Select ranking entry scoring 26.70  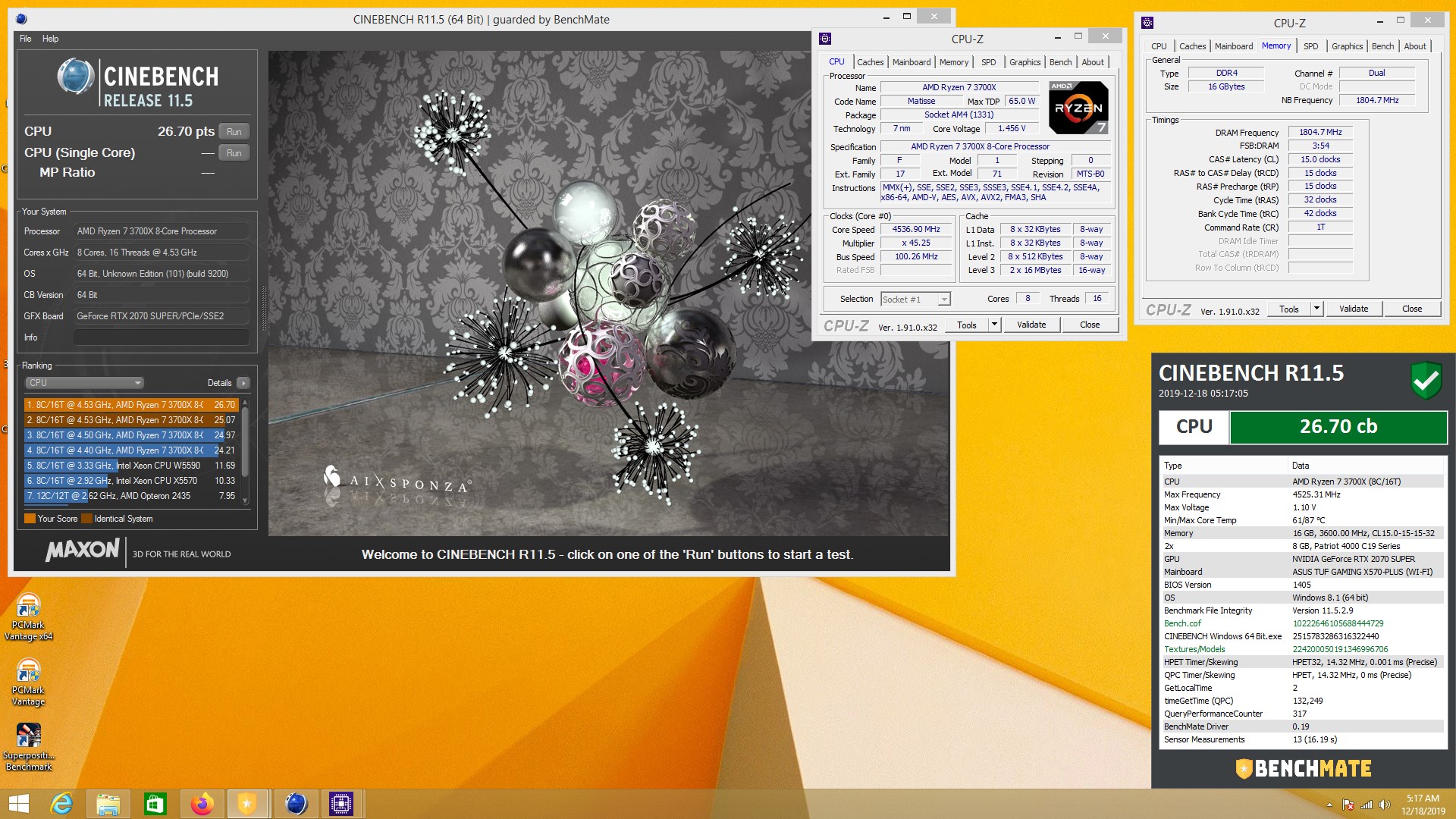[x=131, y=405]
